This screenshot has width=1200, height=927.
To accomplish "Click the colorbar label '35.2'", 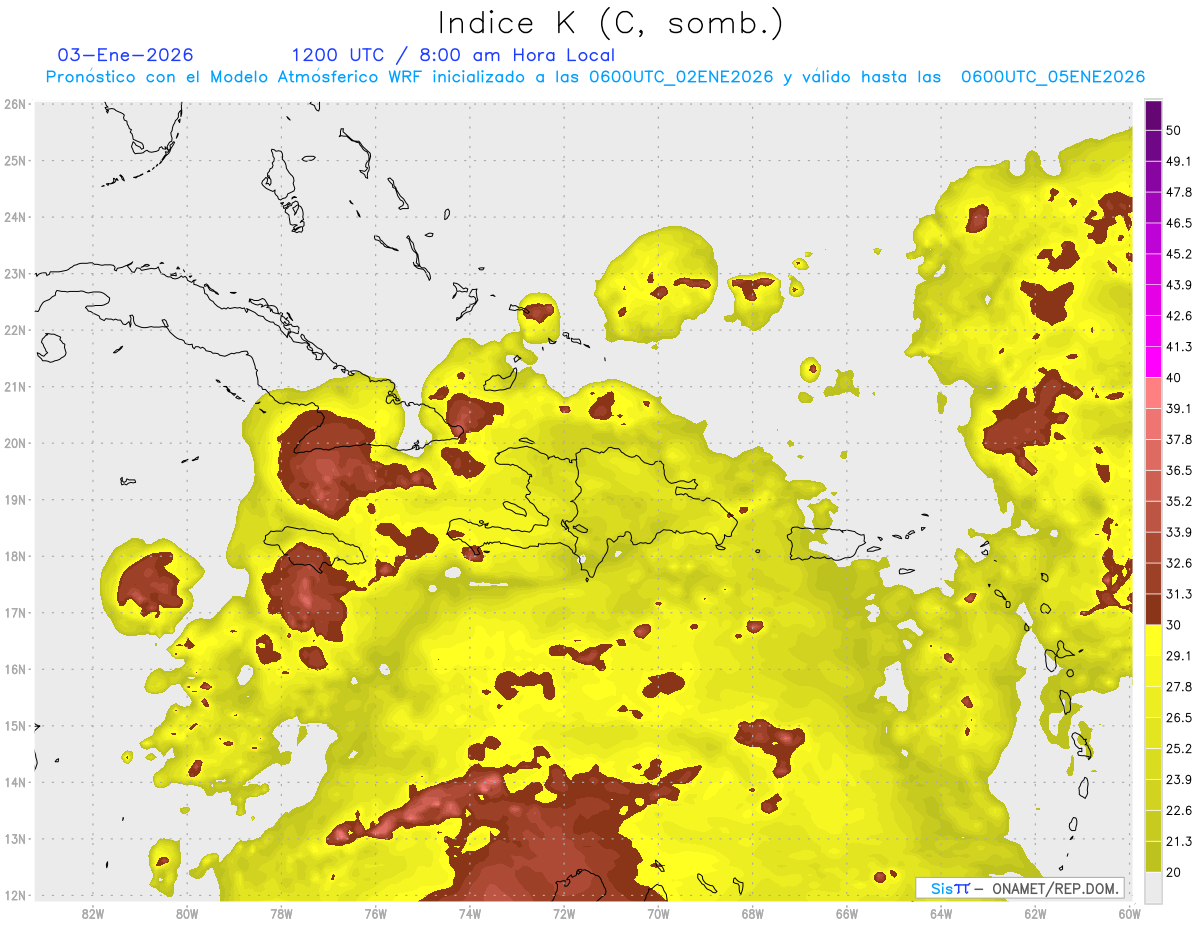I will tap(1178, 501).
